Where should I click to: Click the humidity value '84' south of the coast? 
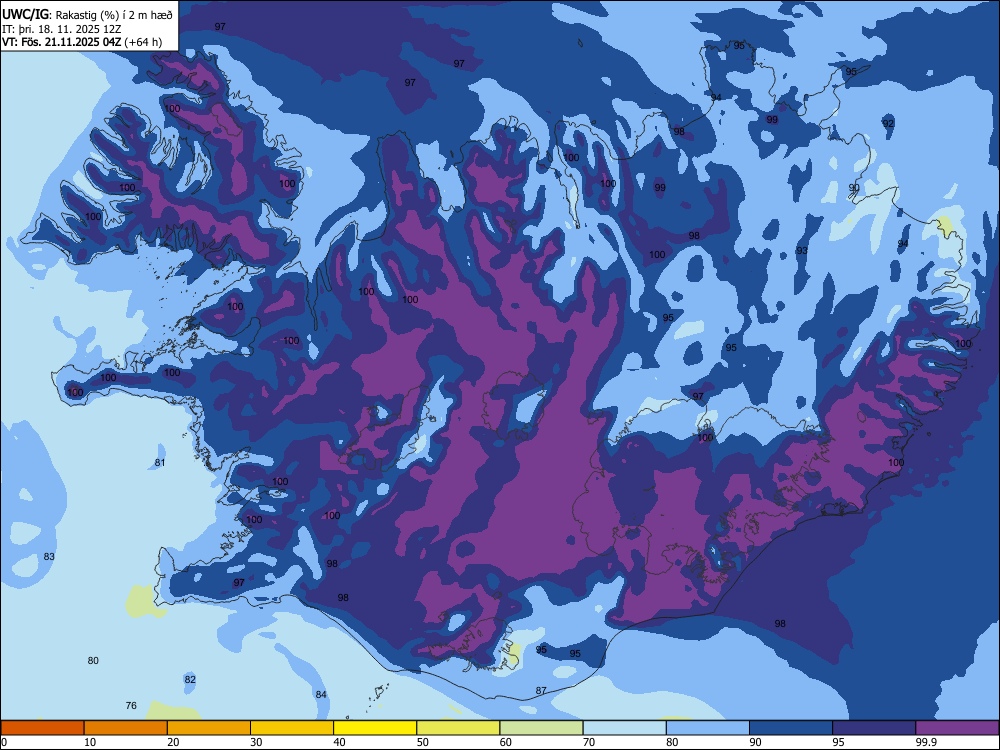click(x=321, y=695)
